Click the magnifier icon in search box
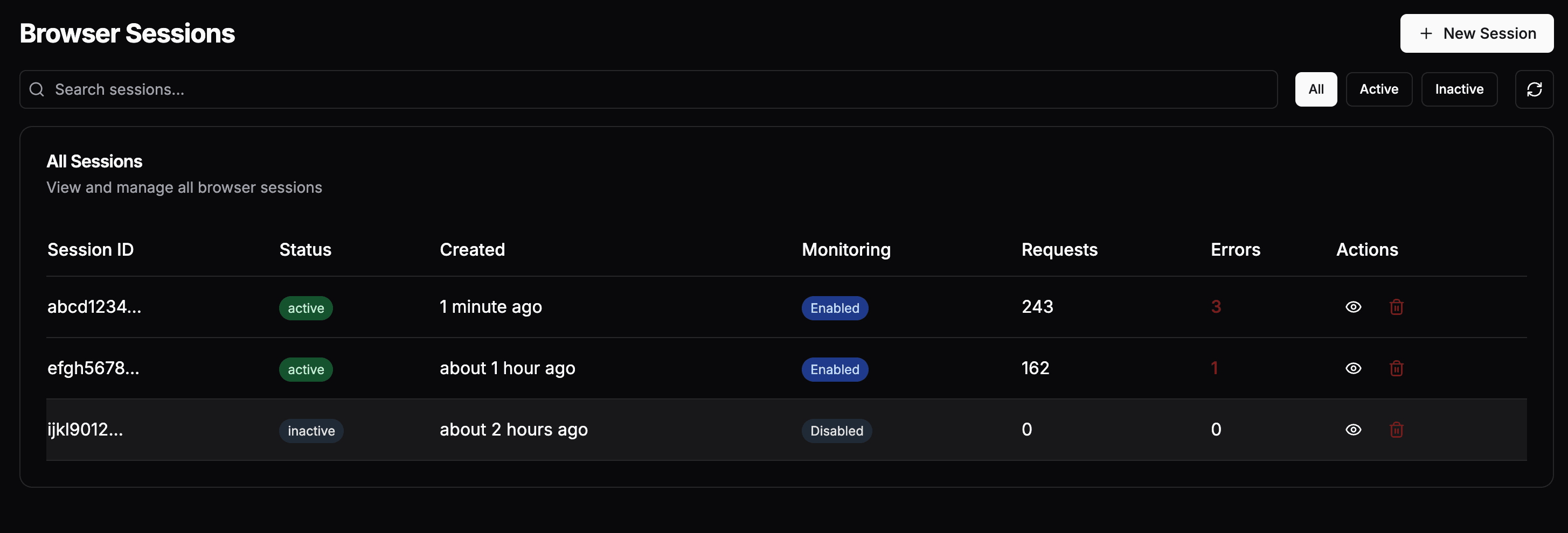 [37, 89]
